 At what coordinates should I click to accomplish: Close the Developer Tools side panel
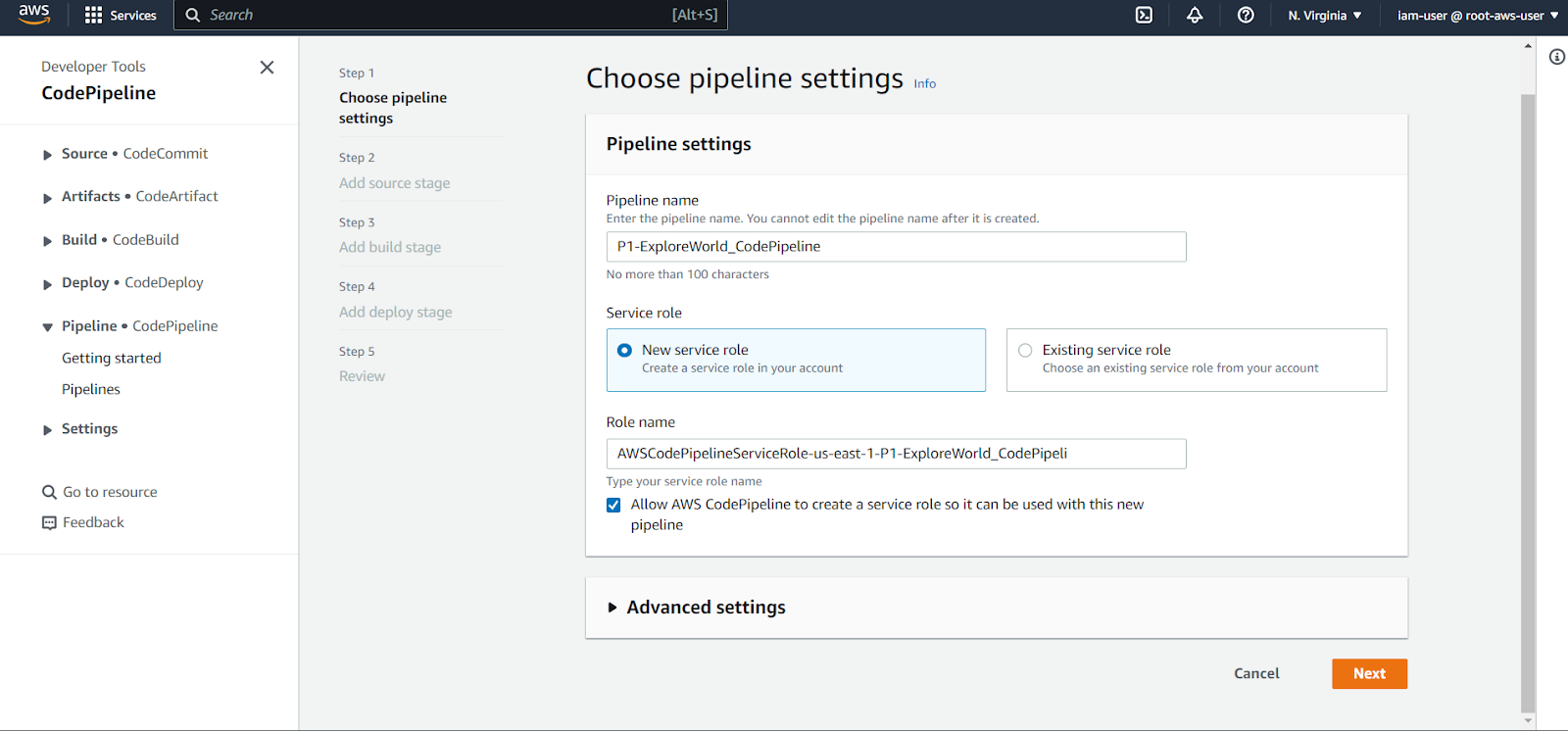point(267,68)
